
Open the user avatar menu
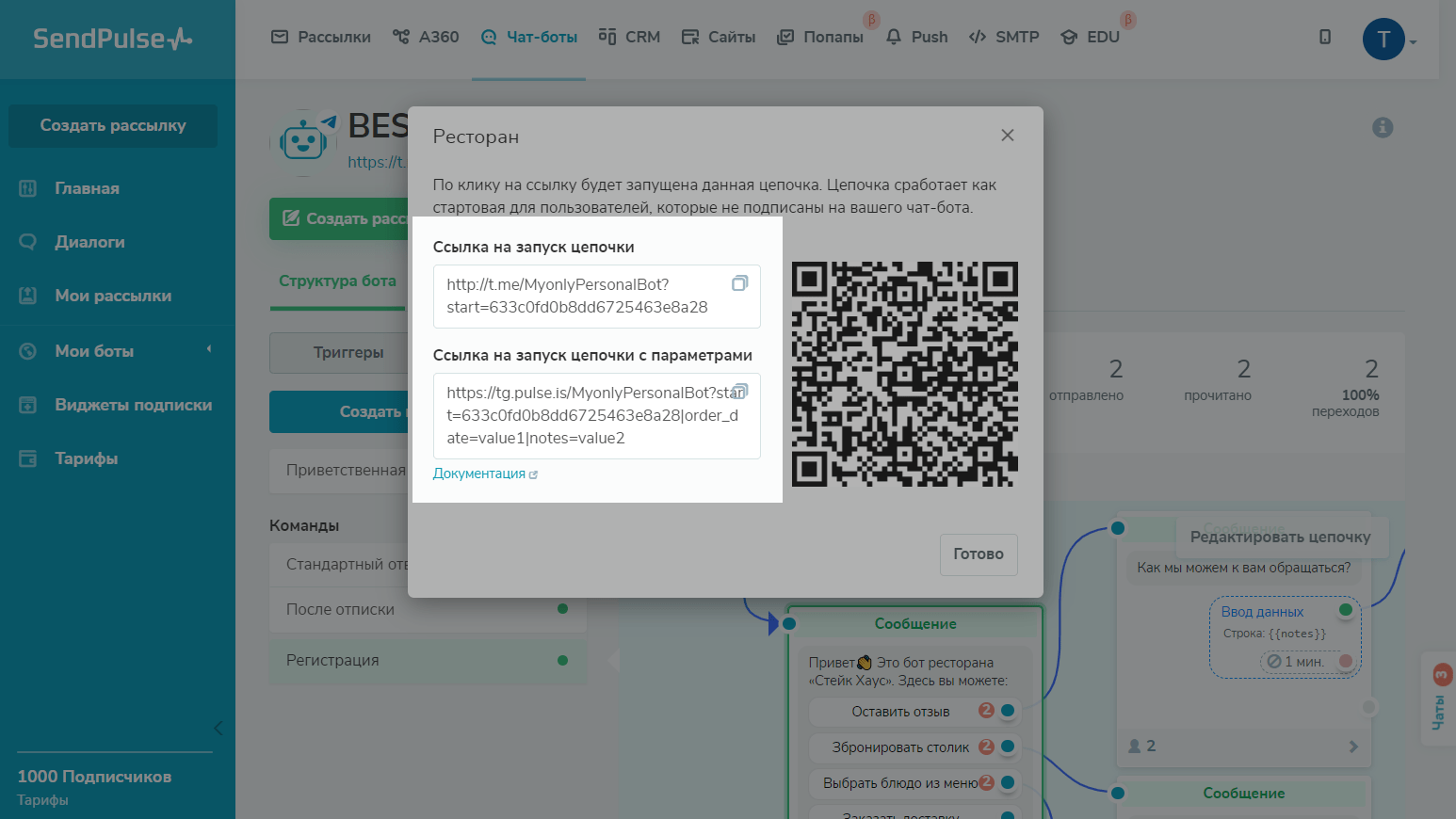point(1388,40)
